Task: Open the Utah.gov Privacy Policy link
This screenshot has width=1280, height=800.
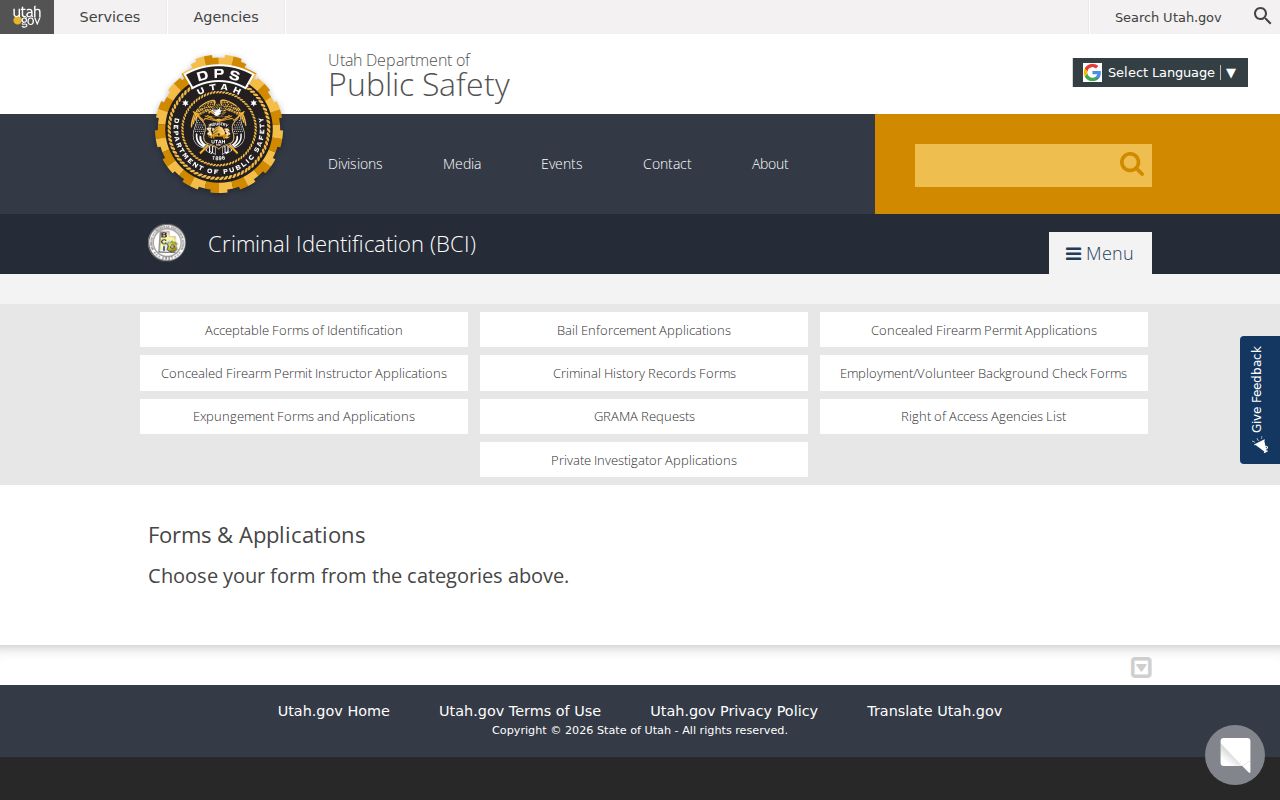Action: click(x=734, y=711)
